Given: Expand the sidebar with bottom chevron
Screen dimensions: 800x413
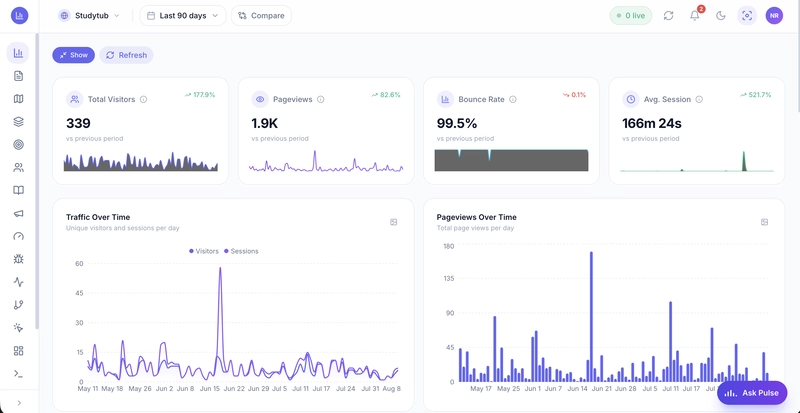Looking at the screenshot, I should pos(19,403).
